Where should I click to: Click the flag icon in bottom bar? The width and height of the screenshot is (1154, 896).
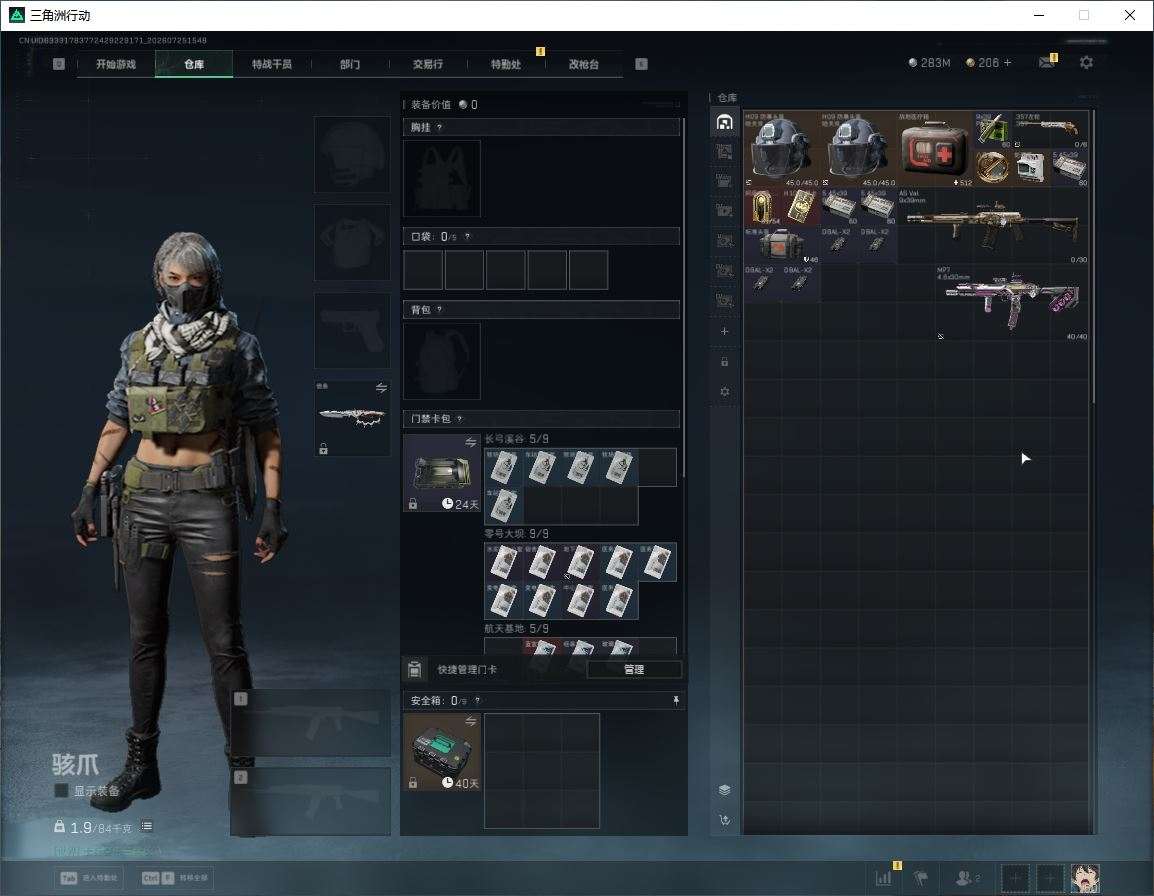[x=920, y=878]
